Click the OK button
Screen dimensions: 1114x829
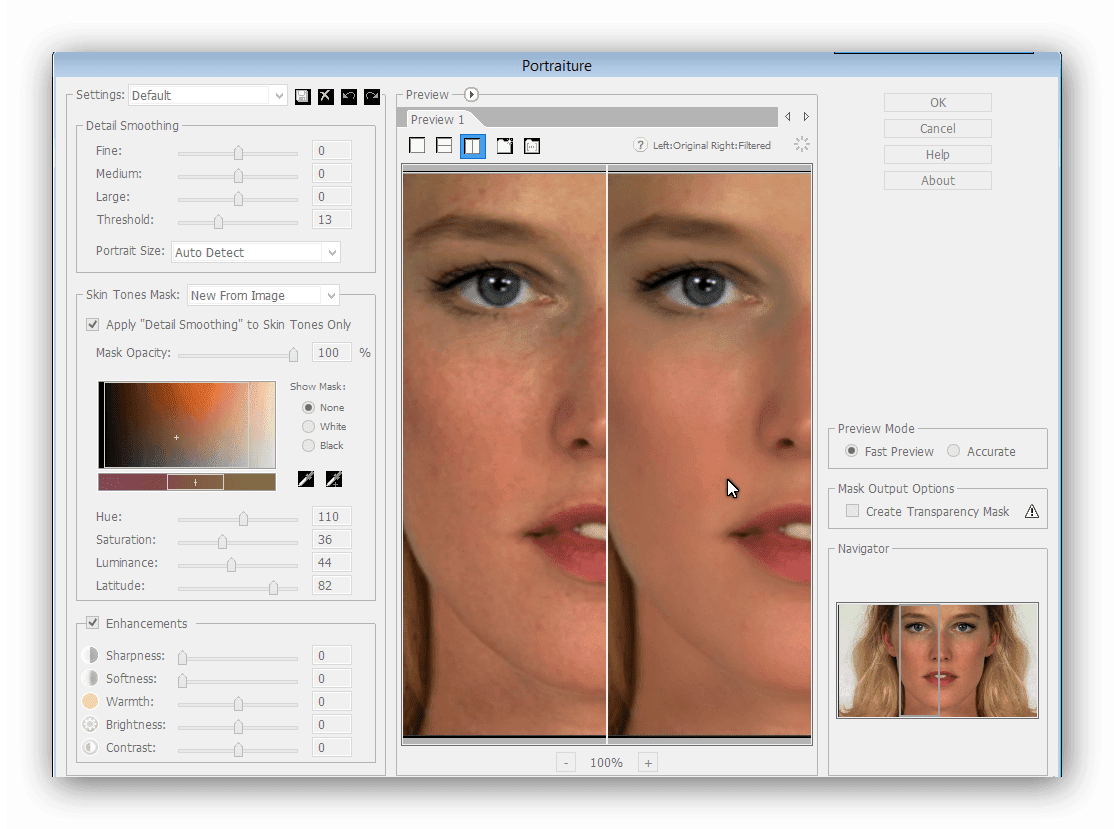937,103
